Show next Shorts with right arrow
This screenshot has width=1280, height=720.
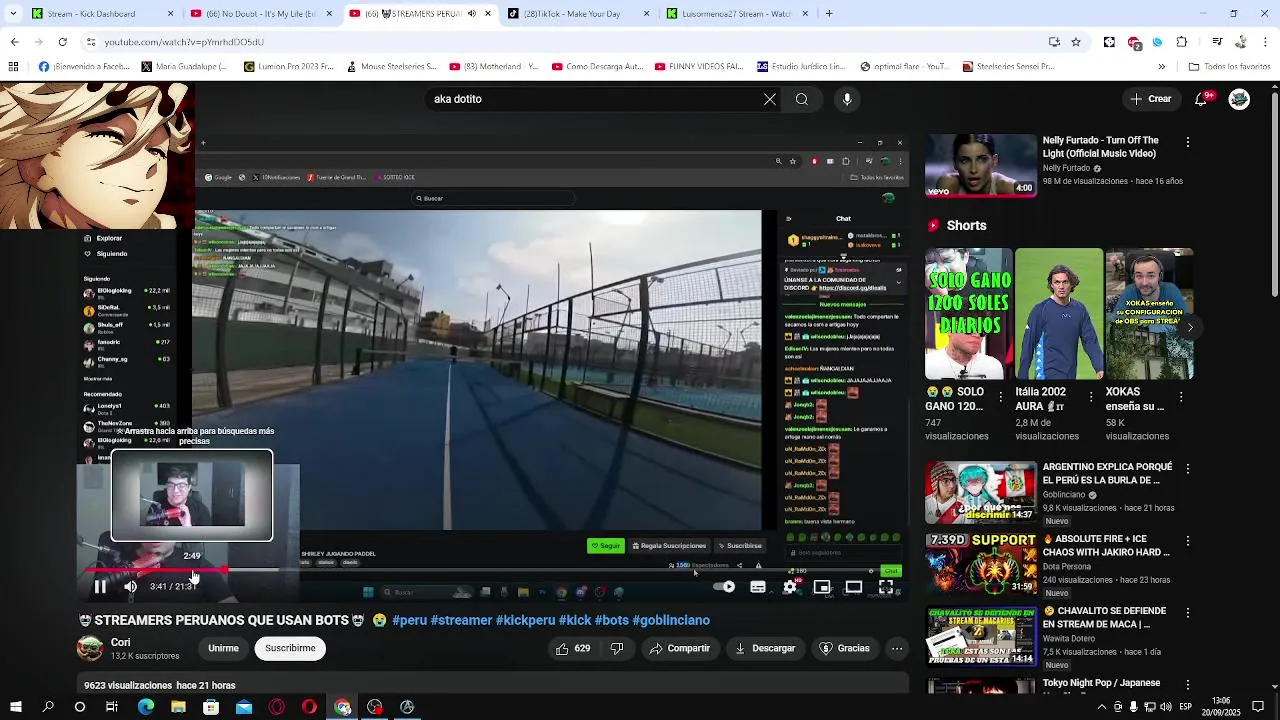(1189, 327)
